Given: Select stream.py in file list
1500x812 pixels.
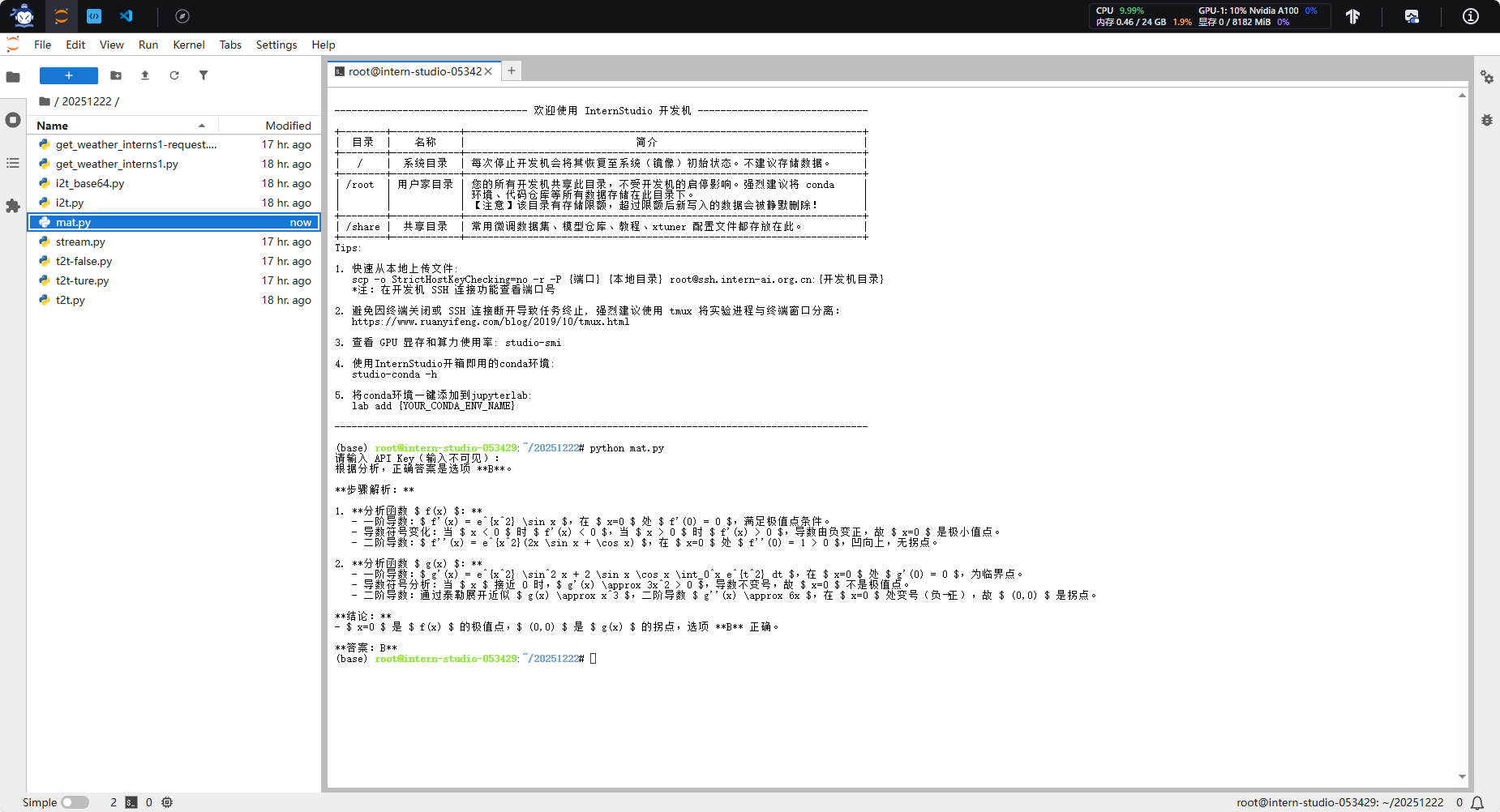Looking at the screenshot, I should click(x=80, y=241).
